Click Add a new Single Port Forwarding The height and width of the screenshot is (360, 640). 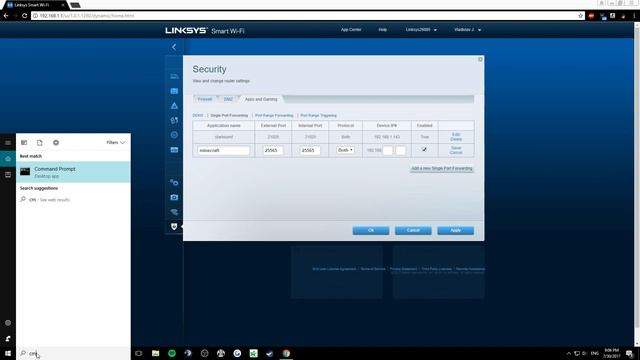(442, 169)
